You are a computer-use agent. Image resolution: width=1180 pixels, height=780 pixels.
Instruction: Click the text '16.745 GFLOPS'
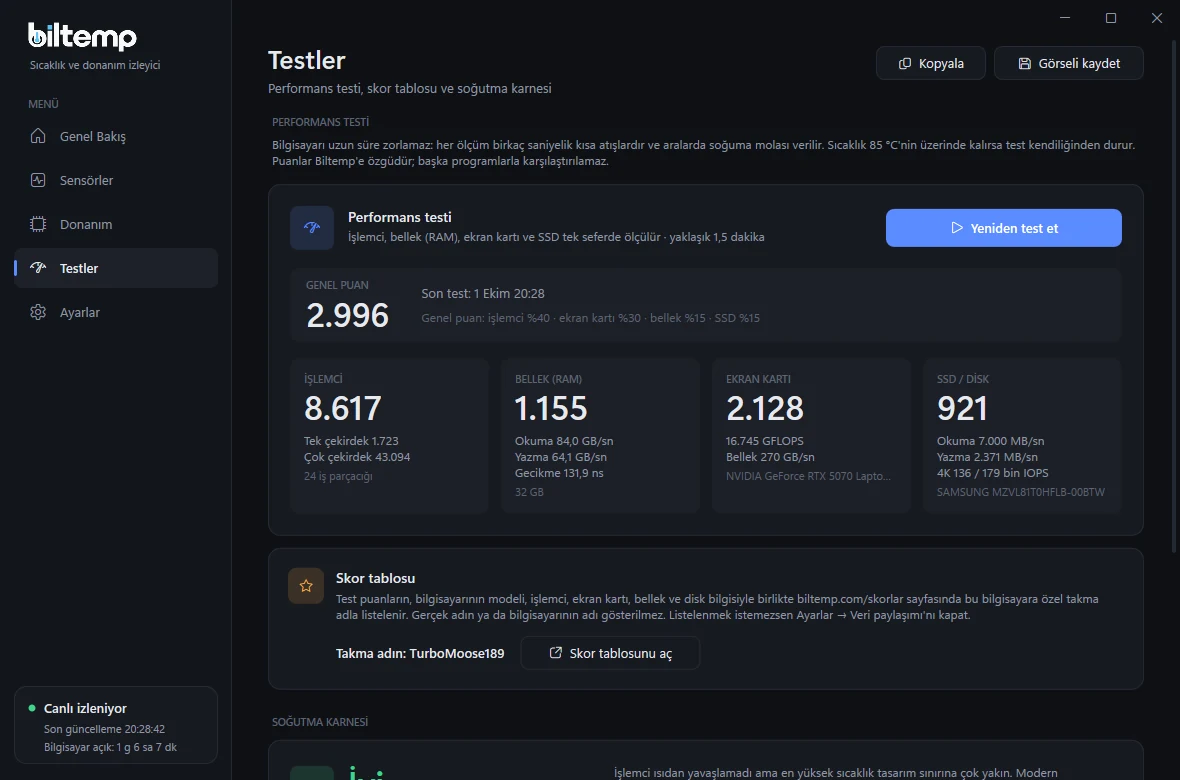765,440
